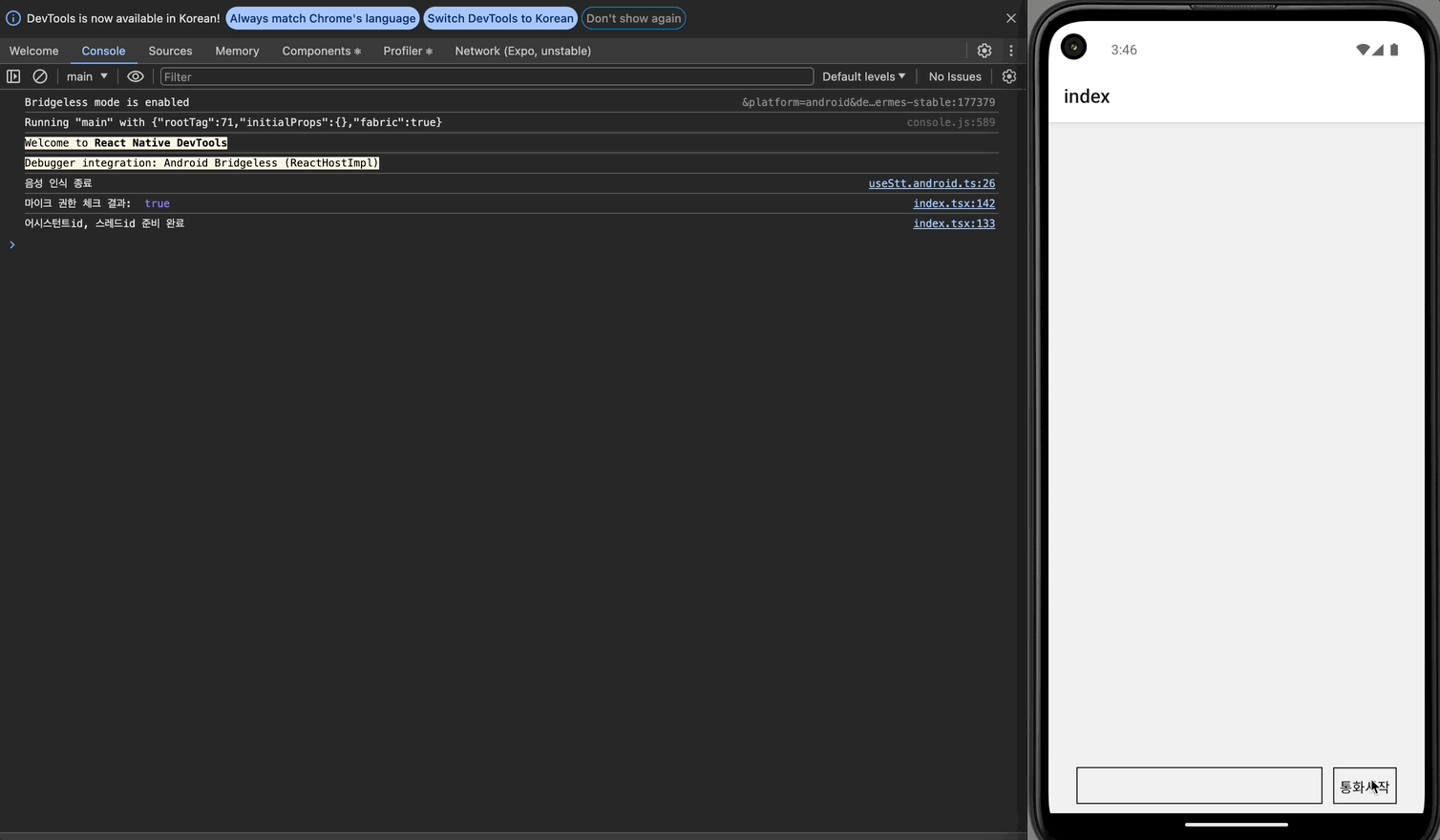The width and height of the screenshot is (1440, 840).
Task: Open the main JavaScript context dropdown
Action: click(87, 76)
